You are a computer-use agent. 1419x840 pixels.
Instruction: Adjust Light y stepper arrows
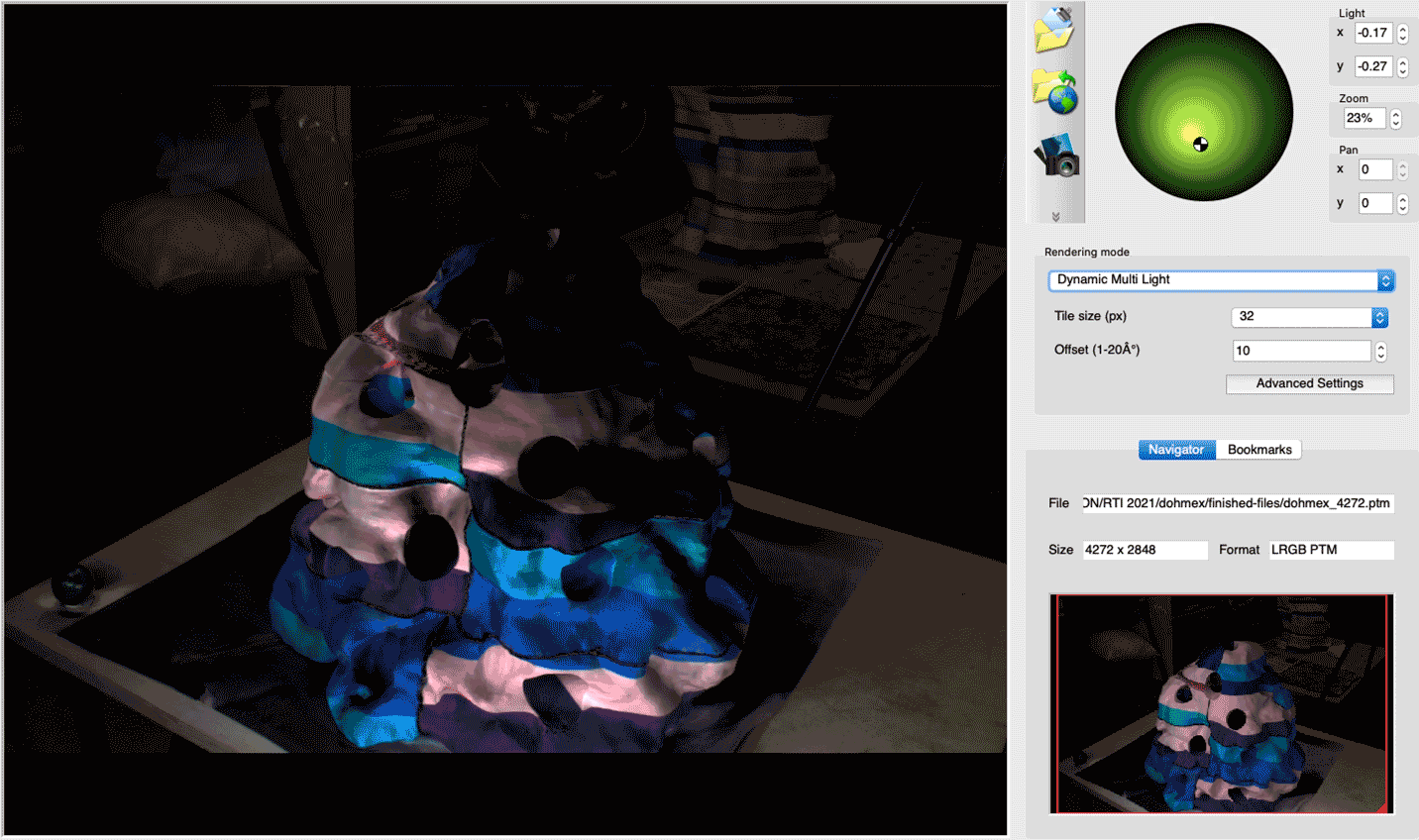(x=1402, y=66)
